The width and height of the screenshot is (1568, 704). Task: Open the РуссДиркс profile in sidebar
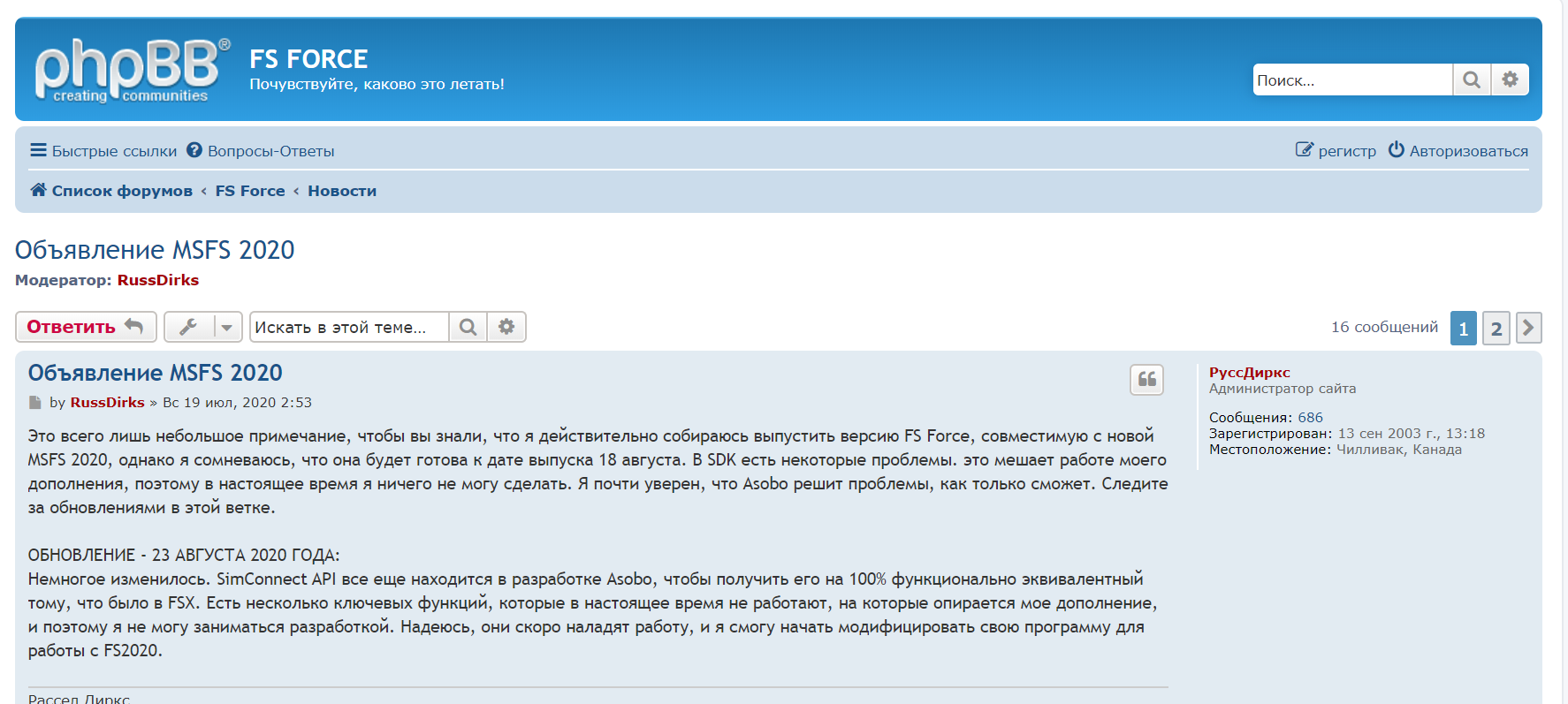(x=1250, y=373)
